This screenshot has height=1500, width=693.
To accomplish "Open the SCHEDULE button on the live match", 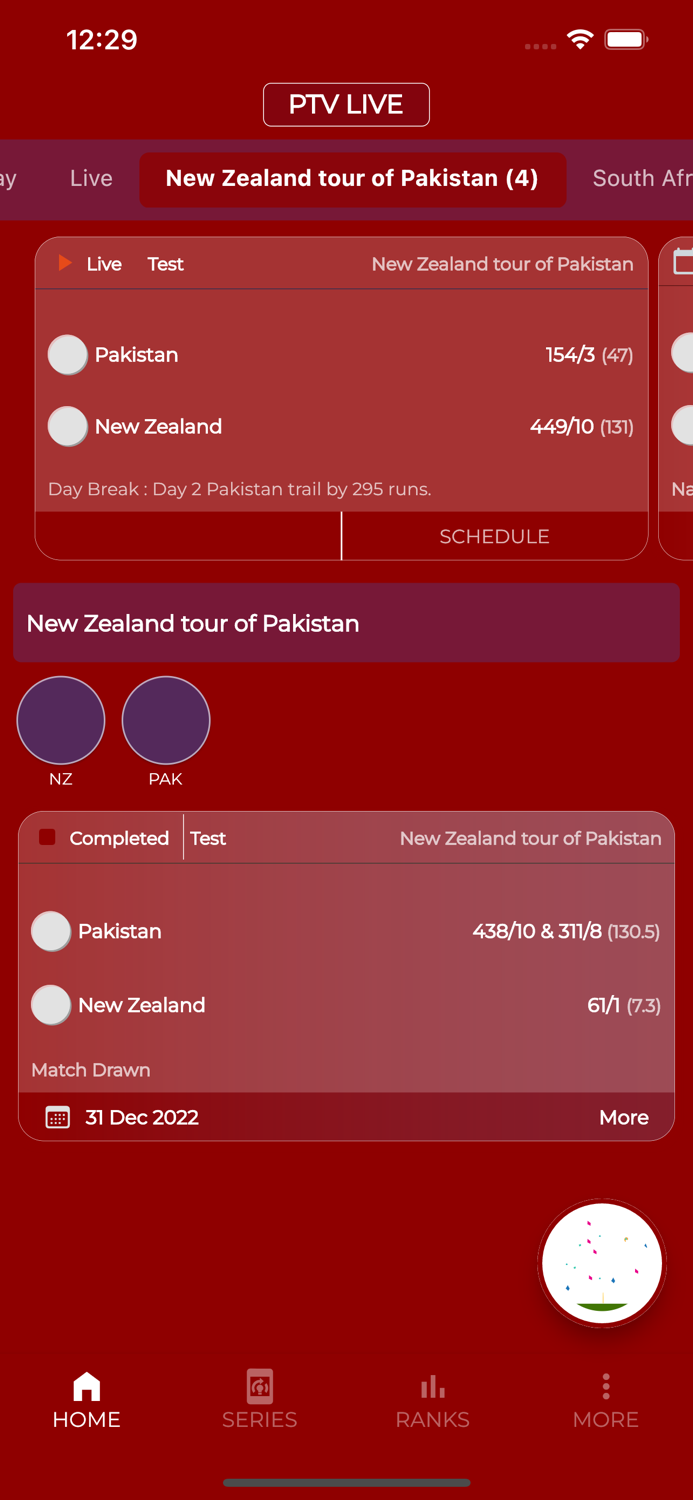I will pos(494,536).
